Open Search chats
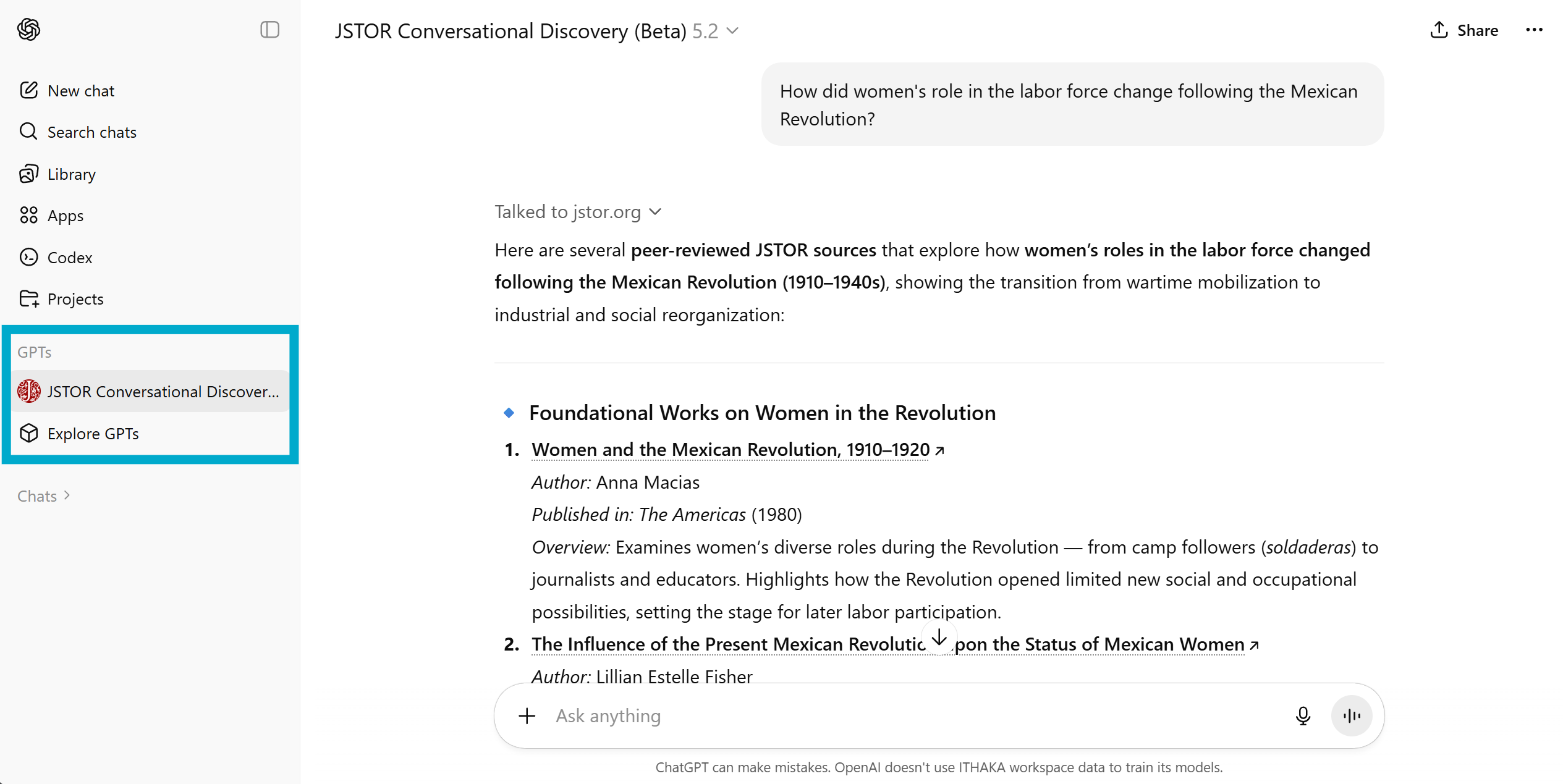This screenshot has height=784, width=1563. [x=91, y=132]
